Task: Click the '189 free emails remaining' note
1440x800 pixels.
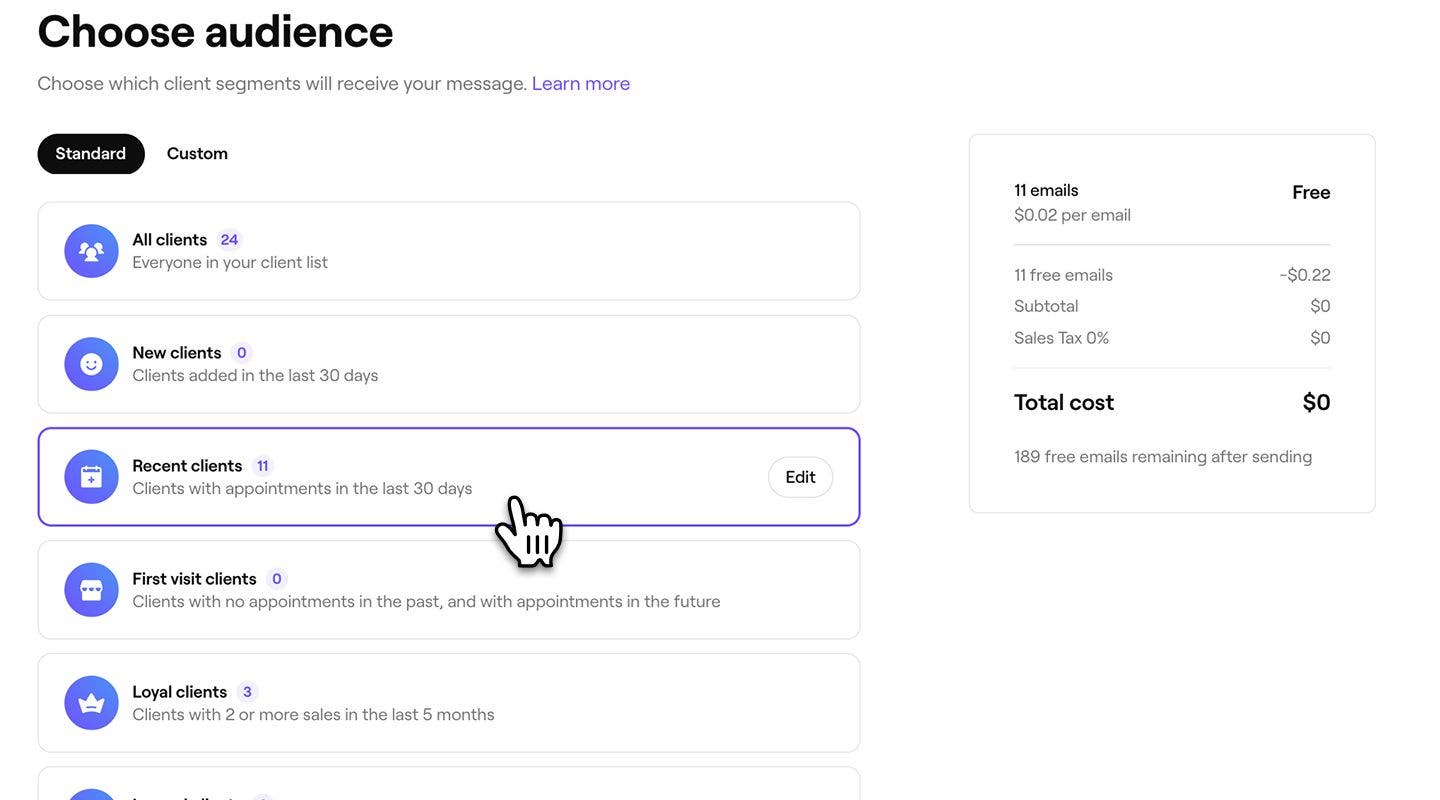Action: point(1162,457)
